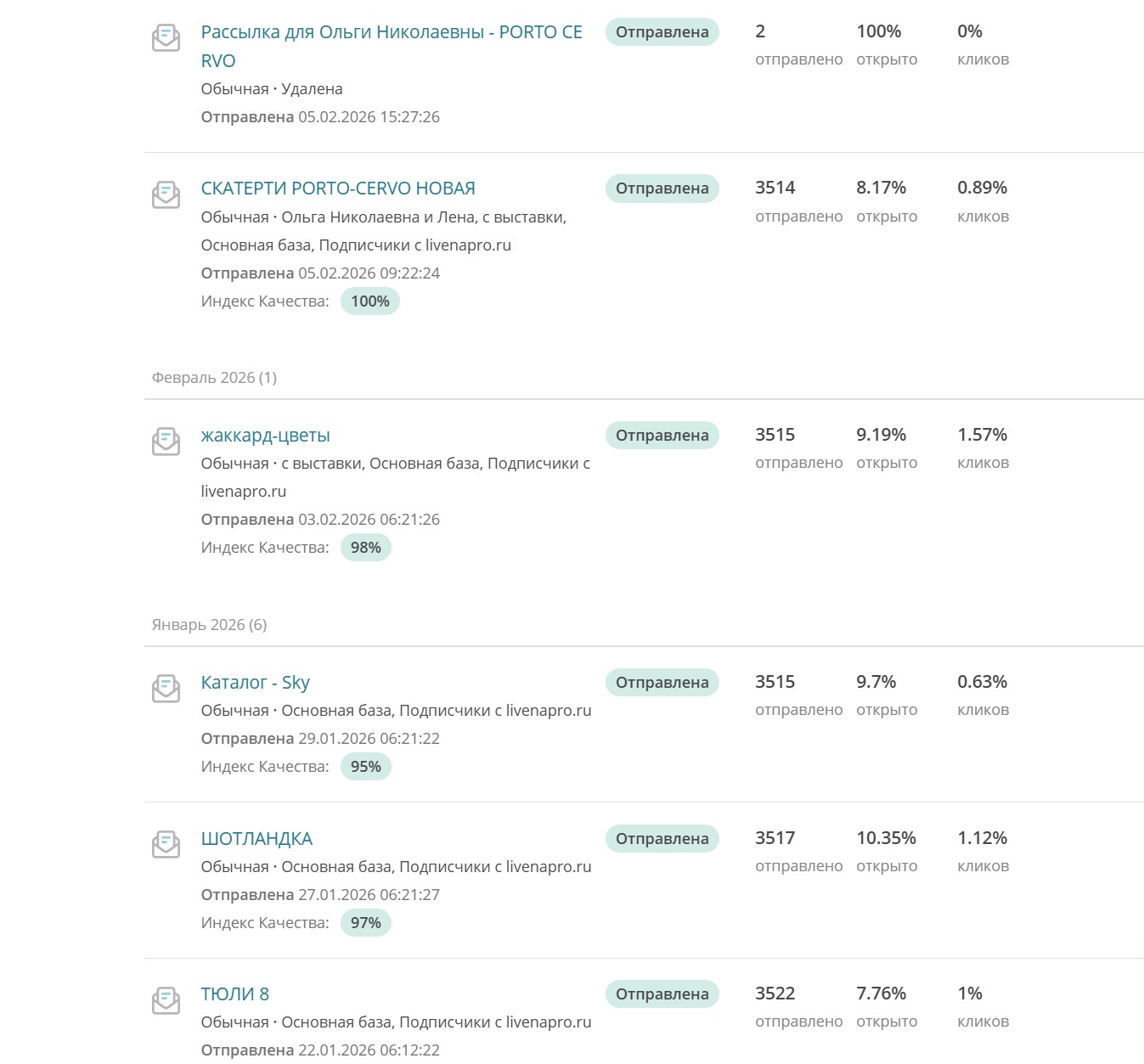Open the СКАТЕРТИ PORTO-CERVO НОВАЯ campaign
Image resolution: width=1144 pixels, height=1064 pixels.
click(338, 189)
